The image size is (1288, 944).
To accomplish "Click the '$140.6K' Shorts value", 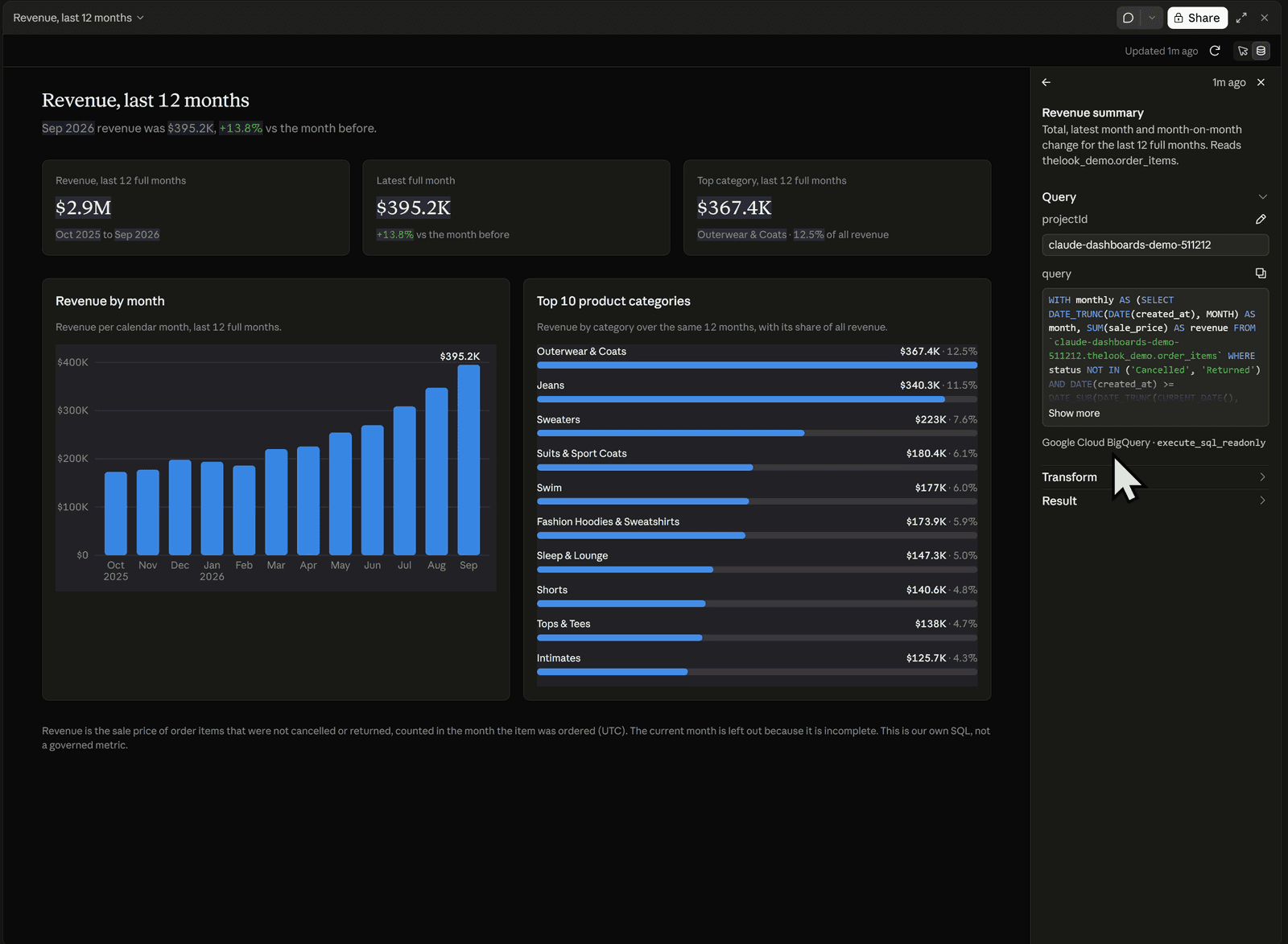I will [926, 590].
